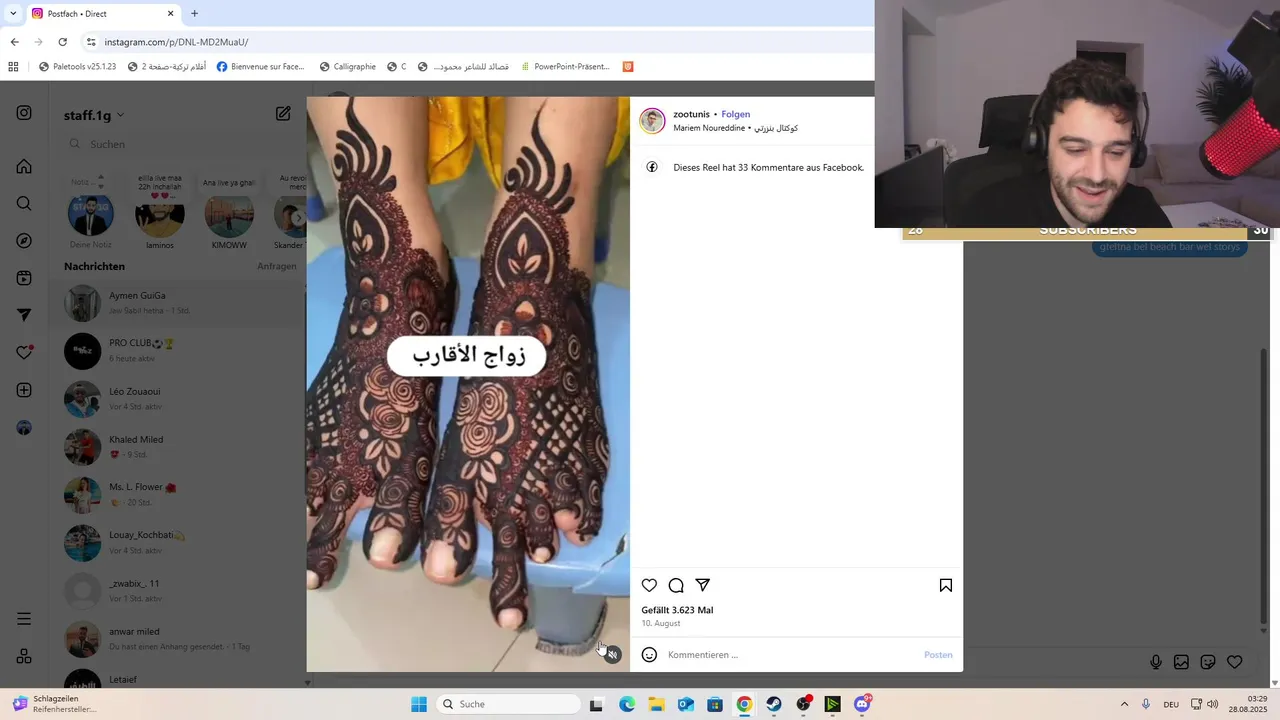Open PowerPoint-Präsent... bookmark
Image resolution: width=1280 pixels, height=720 pixels.
565,67
